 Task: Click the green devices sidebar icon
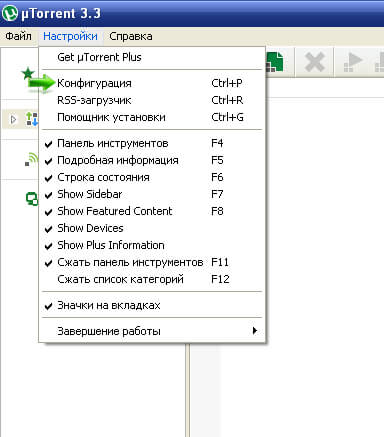point(32,199)
